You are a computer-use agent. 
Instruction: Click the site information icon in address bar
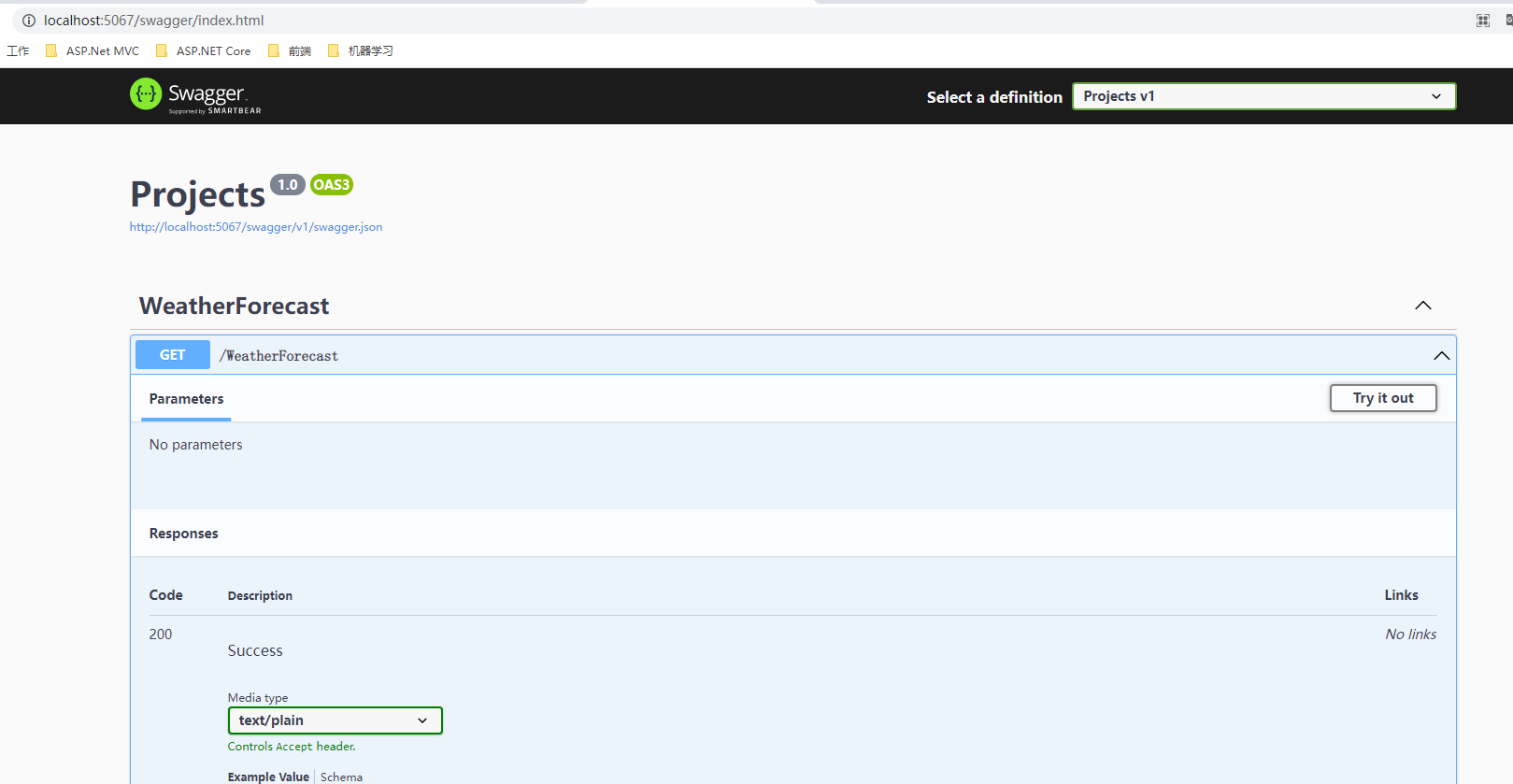coord(29,21)
